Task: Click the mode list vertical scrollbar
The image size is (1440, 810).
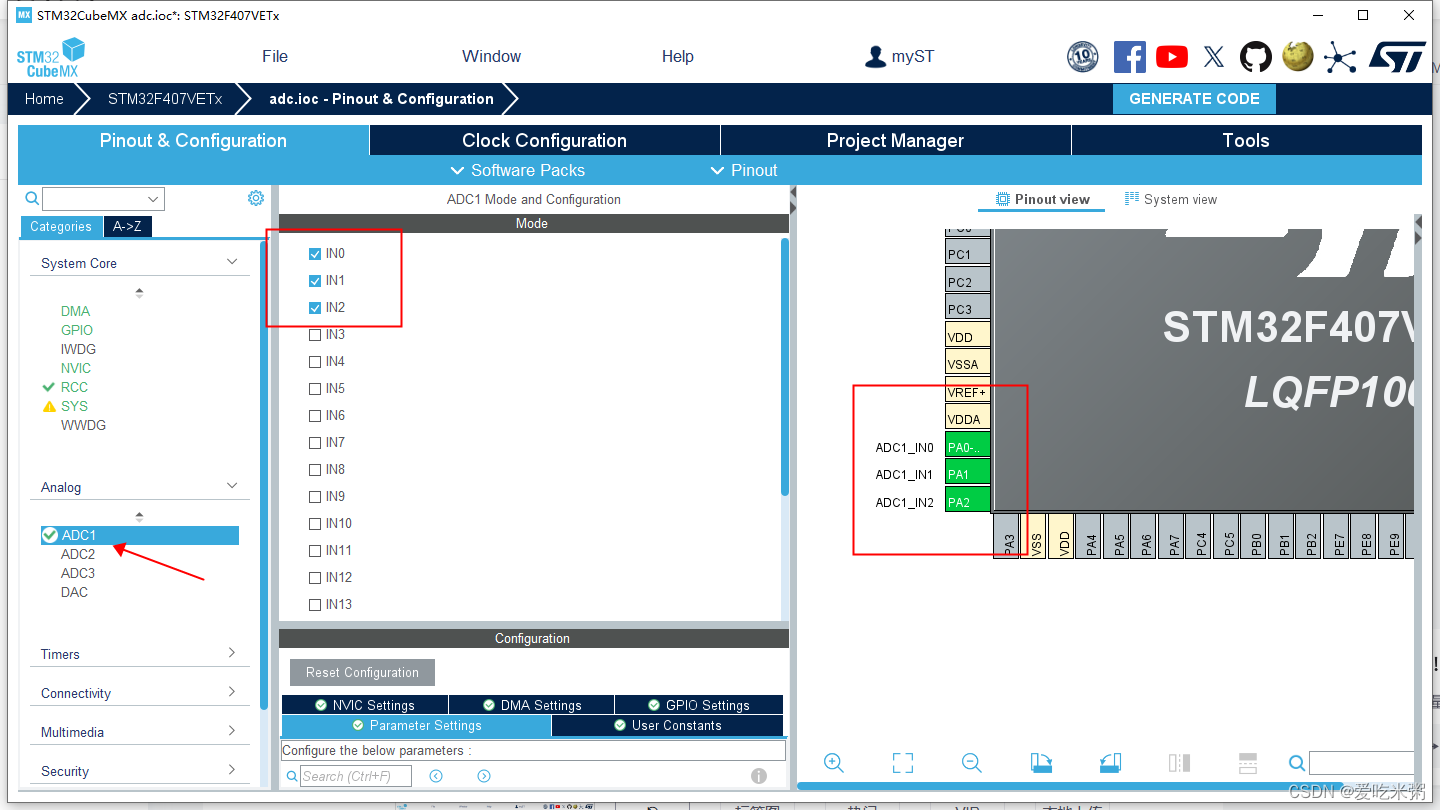Action: [785, 367]
